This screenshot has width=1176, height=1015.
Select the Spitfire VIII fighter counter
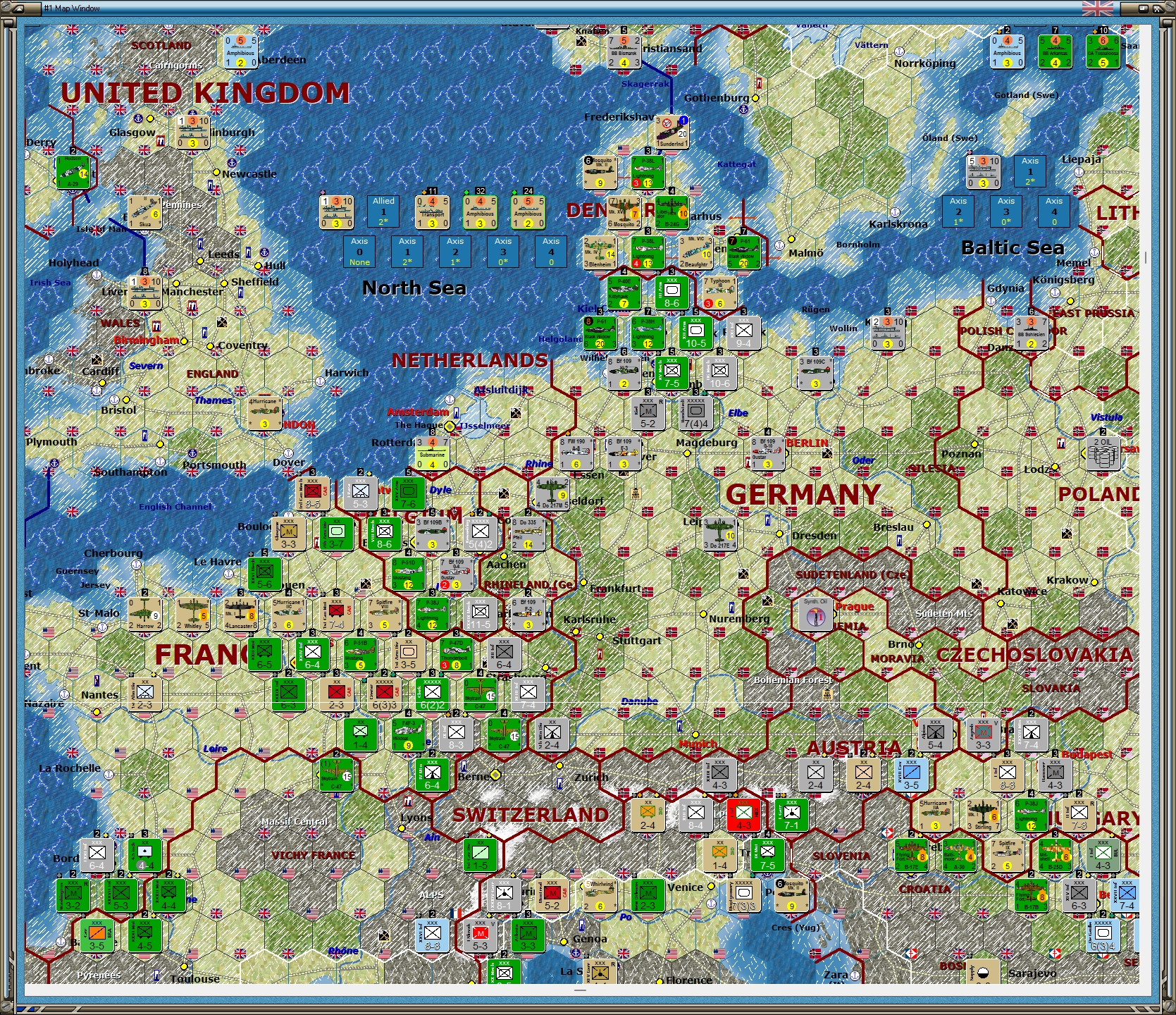(x=384, y=614)
